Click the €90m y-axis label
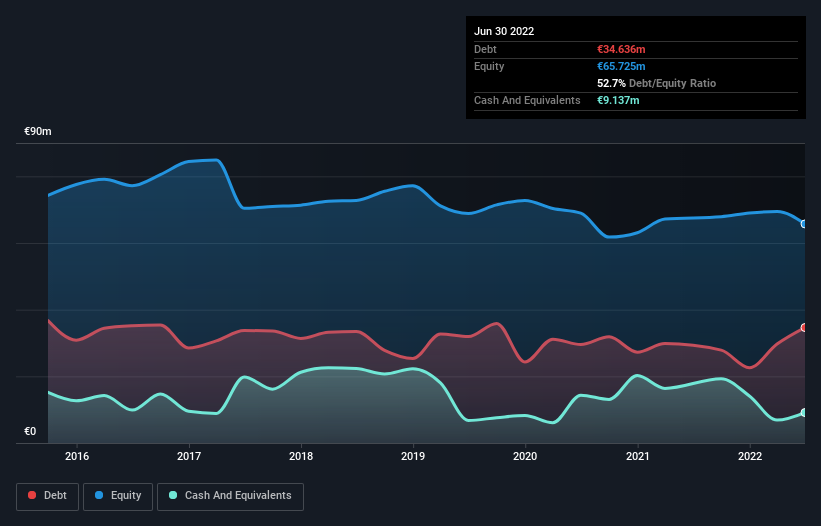The width and height of the screenshot is (821, 526). [38, 131]
